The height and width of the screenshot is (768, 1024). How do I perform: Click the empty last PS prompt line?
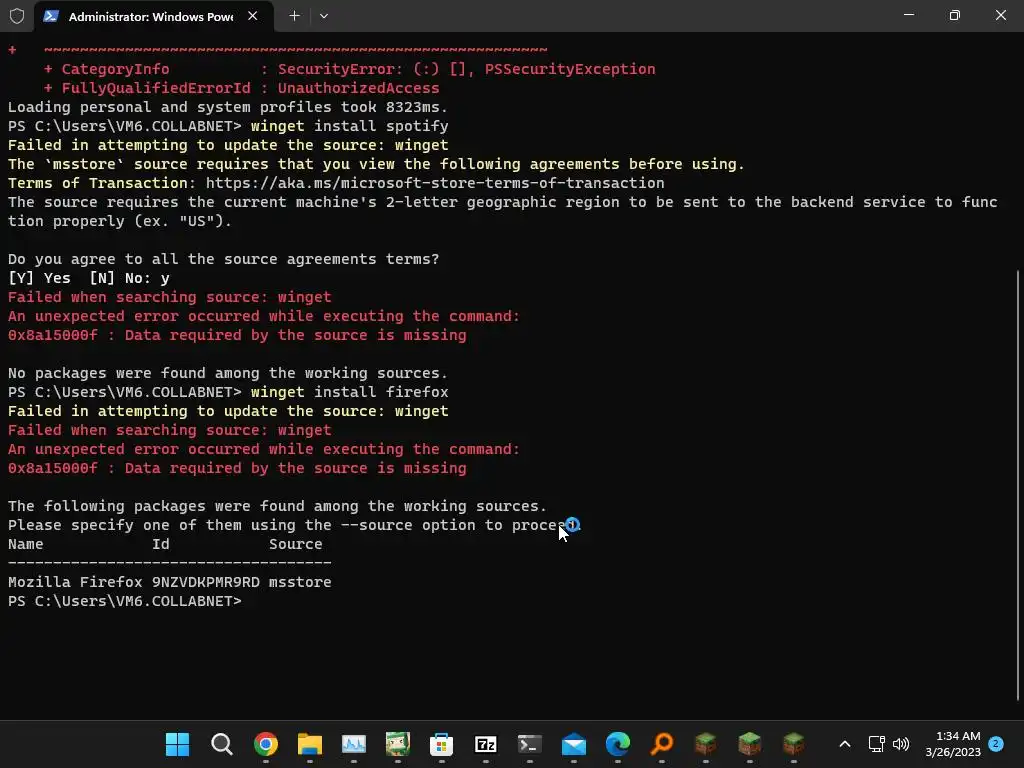[125, 601]
